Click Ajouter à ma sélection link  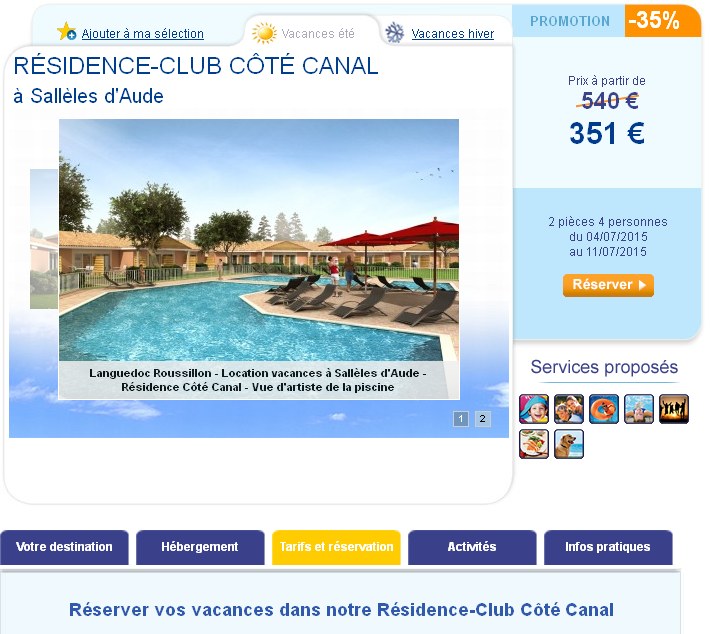click(143, 34)
